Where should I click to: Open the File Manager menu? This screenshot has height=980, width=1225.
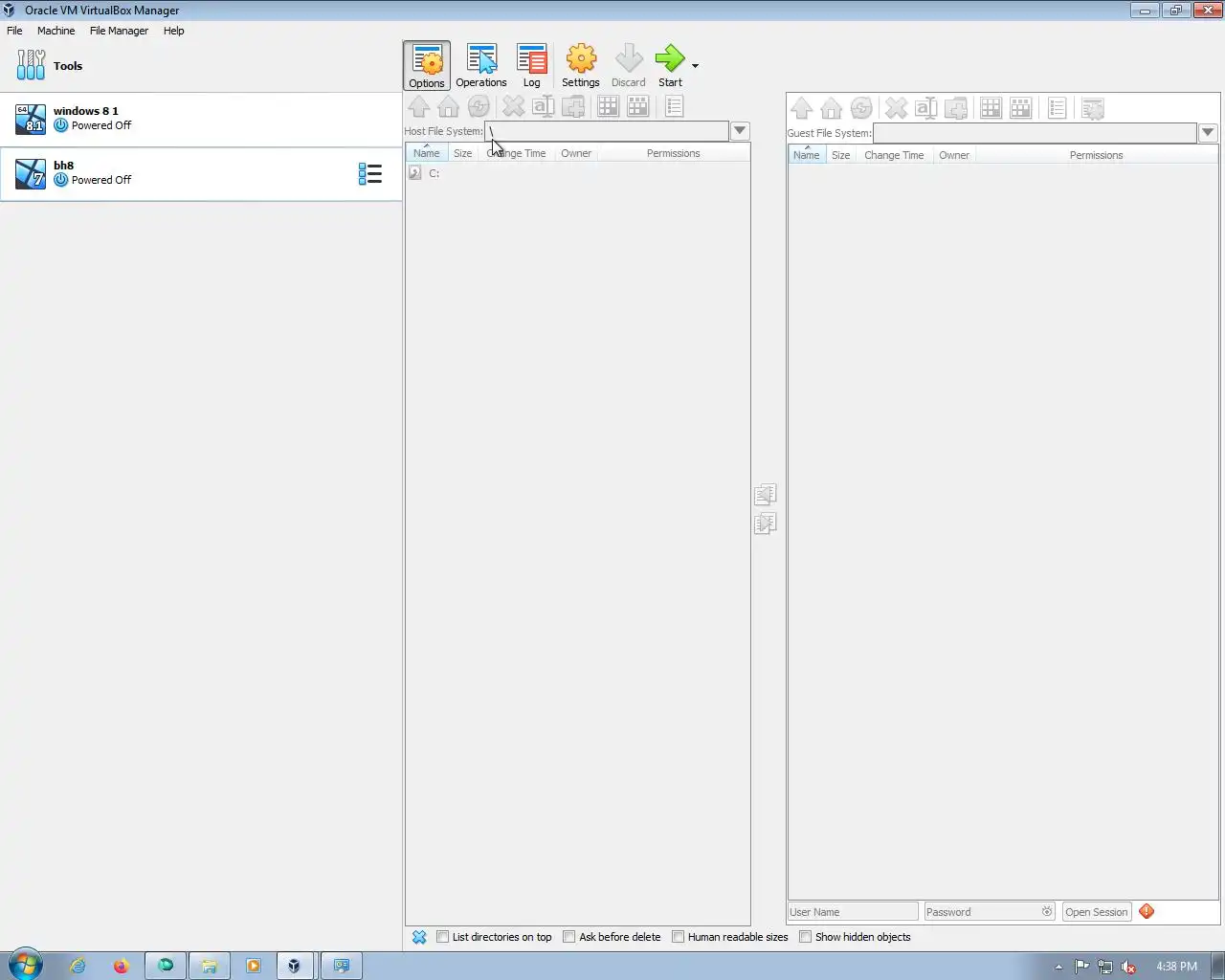pyautogui.click(x=119, y=31)
